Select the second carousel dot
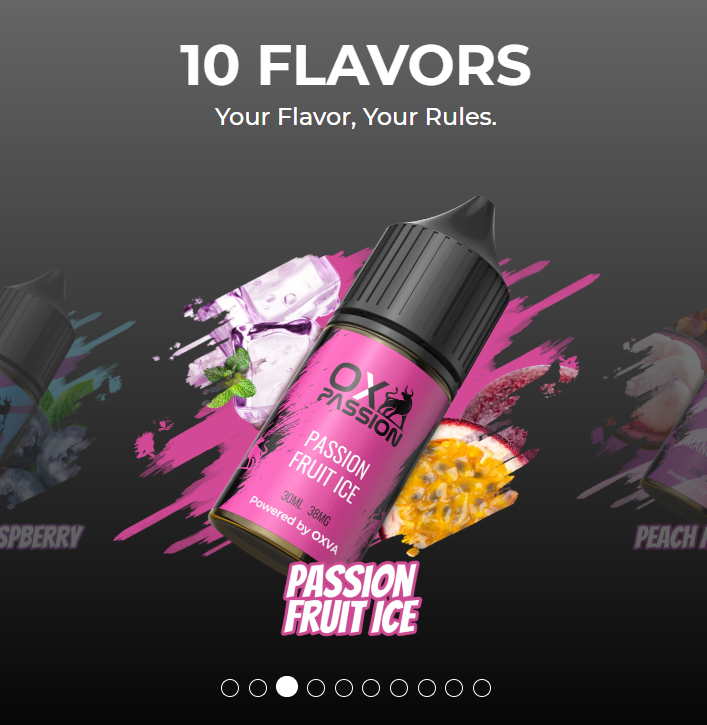This screenshot has height=725, width=707. tap(258, 688)
